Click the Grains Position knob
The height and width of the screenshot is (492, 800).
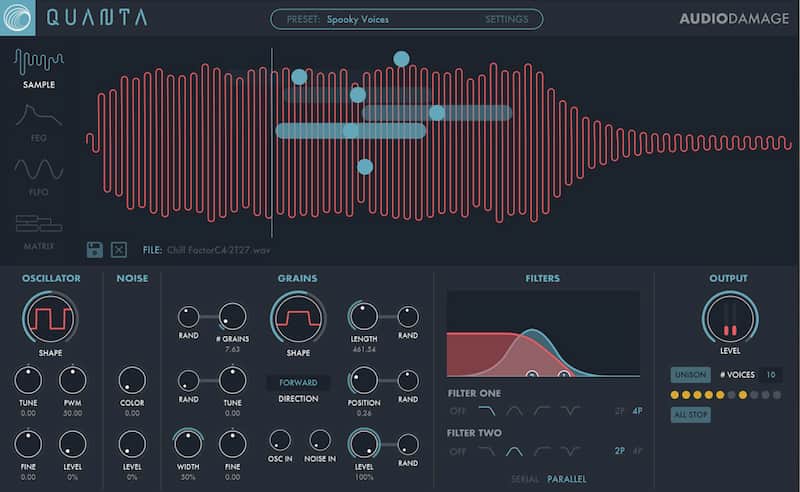363,380
